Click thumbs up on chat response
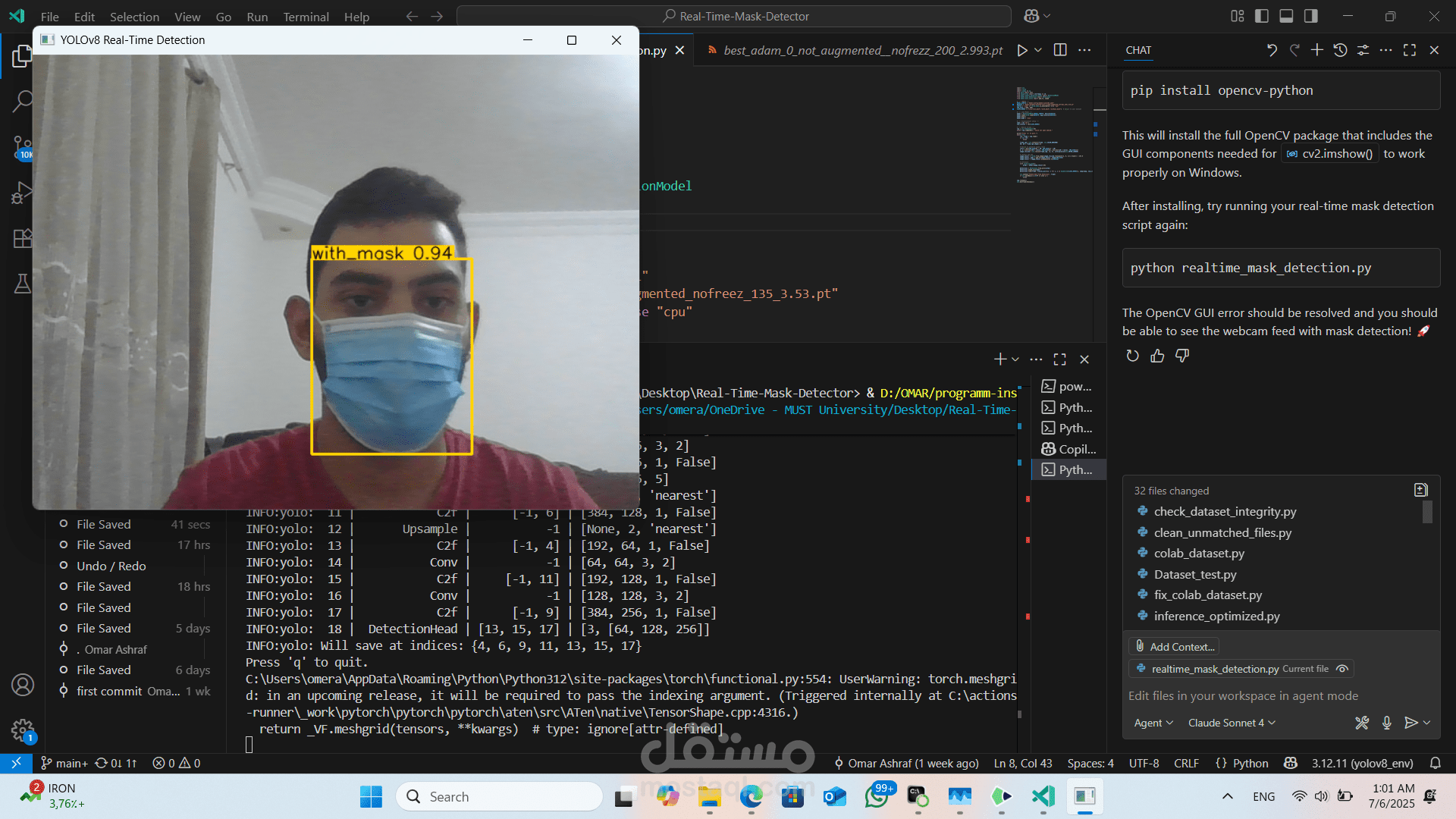The height and width of the screenshot is (819, 1456). tap(1157, 356)
